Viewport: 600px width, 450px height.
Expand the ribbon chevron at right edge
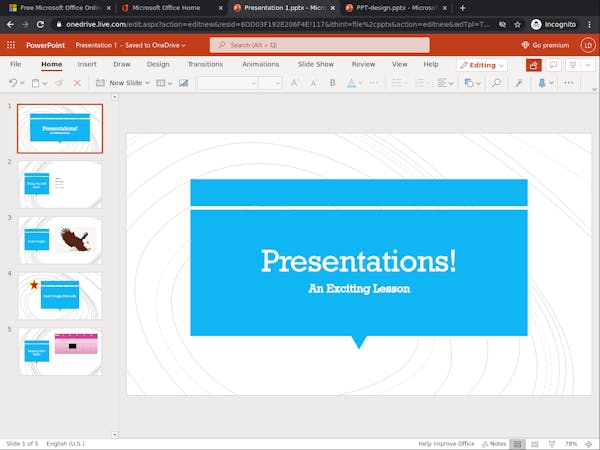pyautogui.click(x=594, y=89)
